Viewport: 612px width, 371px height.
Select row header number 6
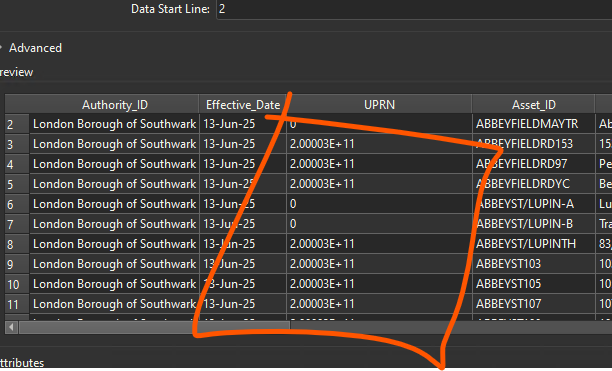click(x=17, y=204)
